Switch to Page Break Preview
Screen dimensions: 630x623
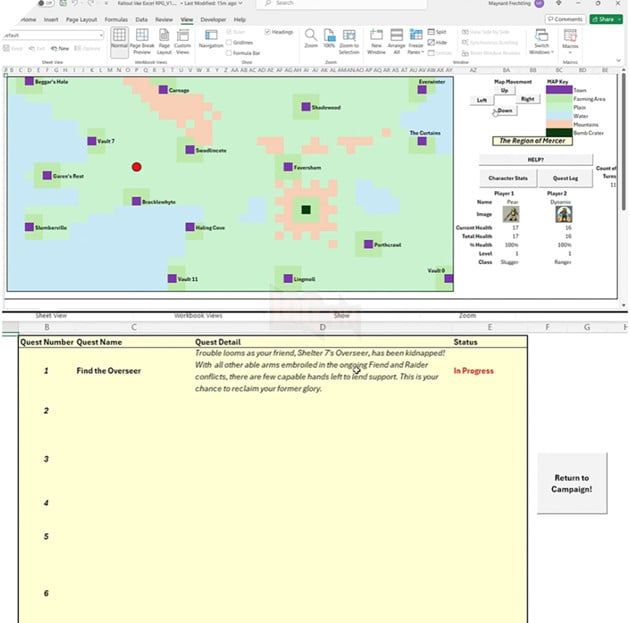click(142, 41)
